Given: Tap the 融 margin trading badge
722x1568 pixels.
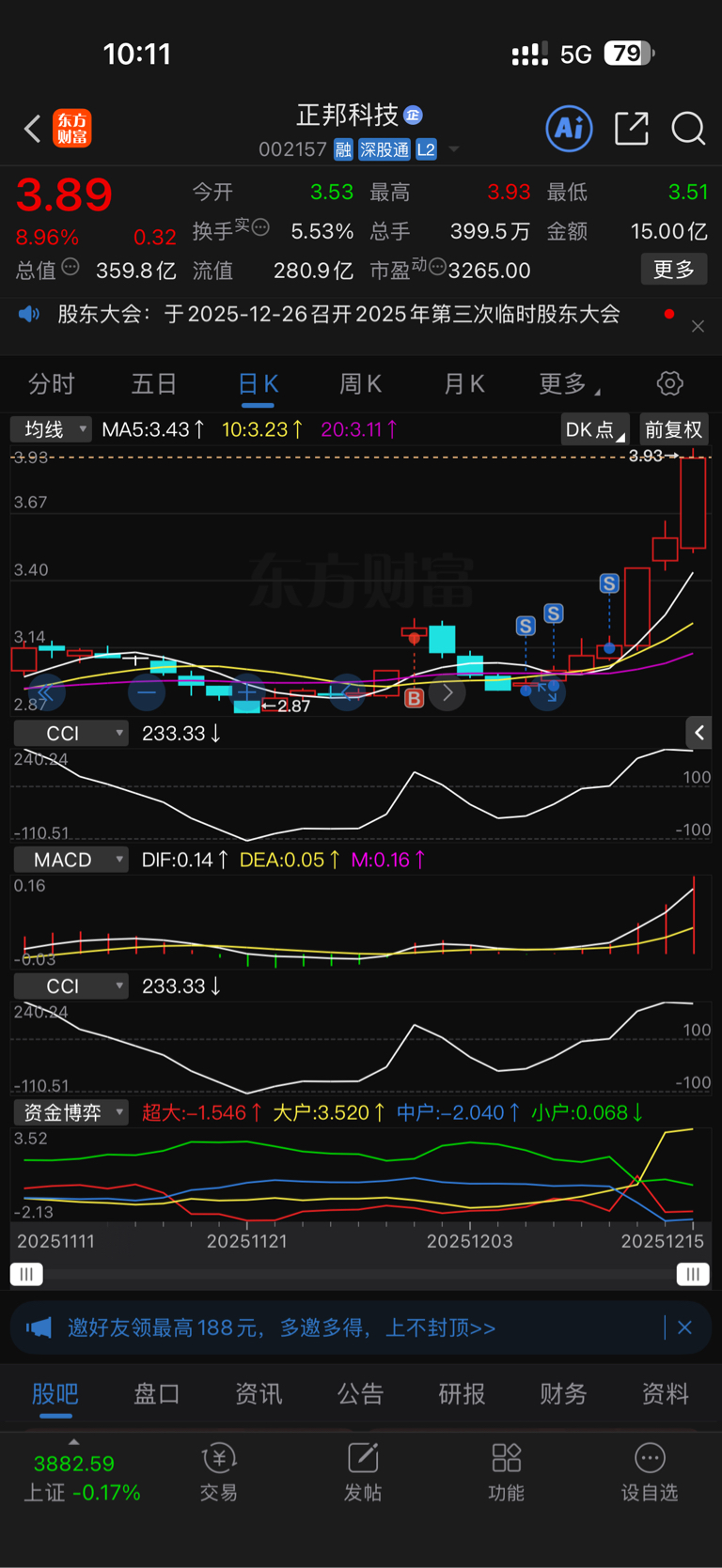Looking at the screenshot, I should pyautogui.click(x=343, y=149).
